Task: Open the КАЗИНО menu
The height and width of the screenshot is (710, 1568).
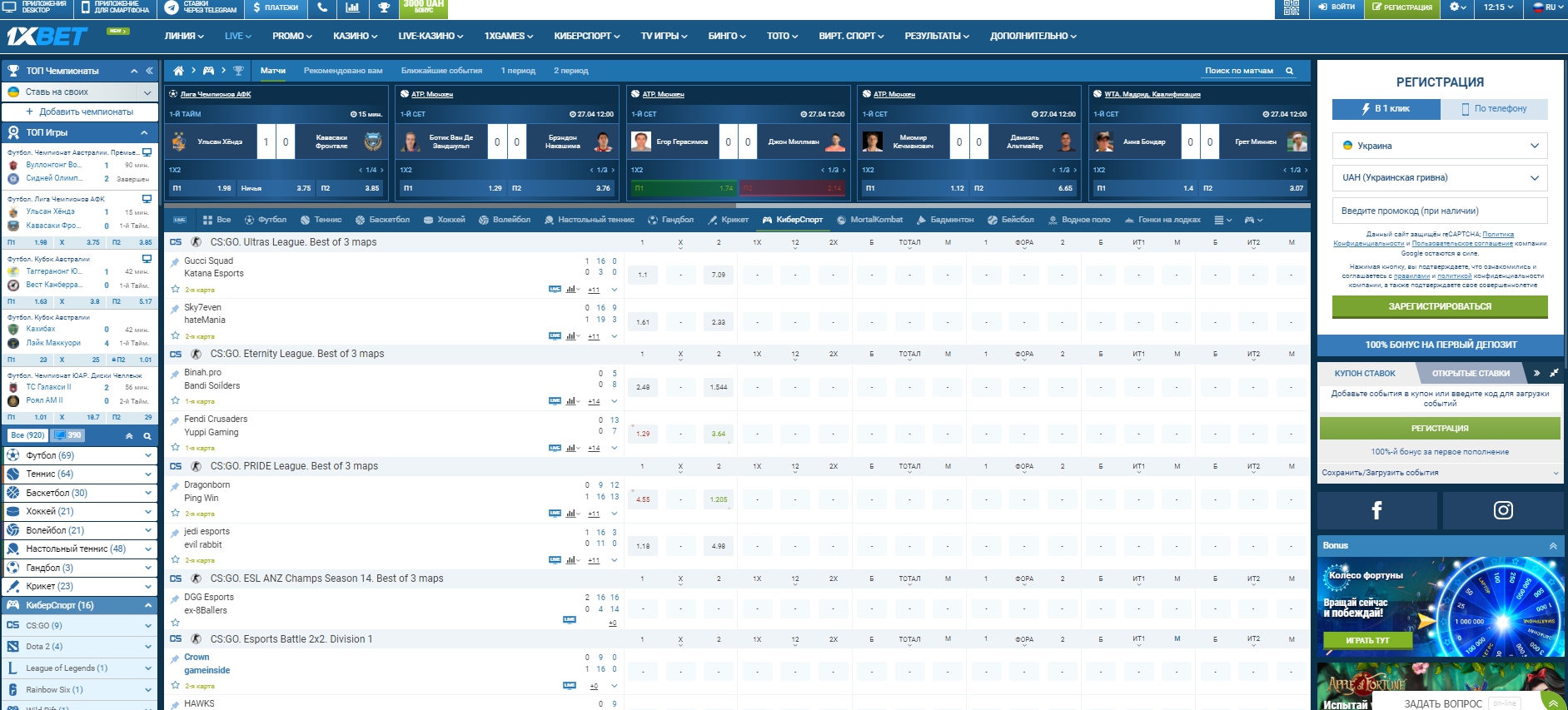Action: coord(355,36)
